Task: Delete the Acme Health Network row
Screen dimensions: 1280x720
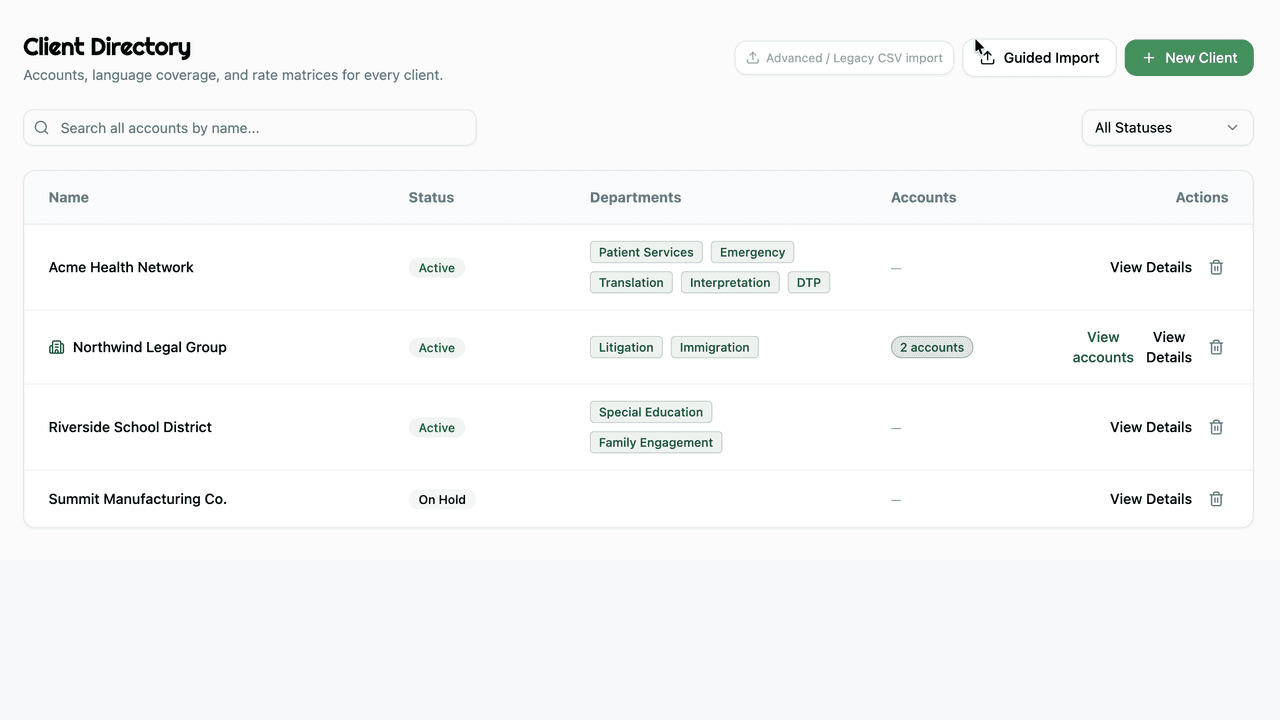Action: pos(1216,267)
